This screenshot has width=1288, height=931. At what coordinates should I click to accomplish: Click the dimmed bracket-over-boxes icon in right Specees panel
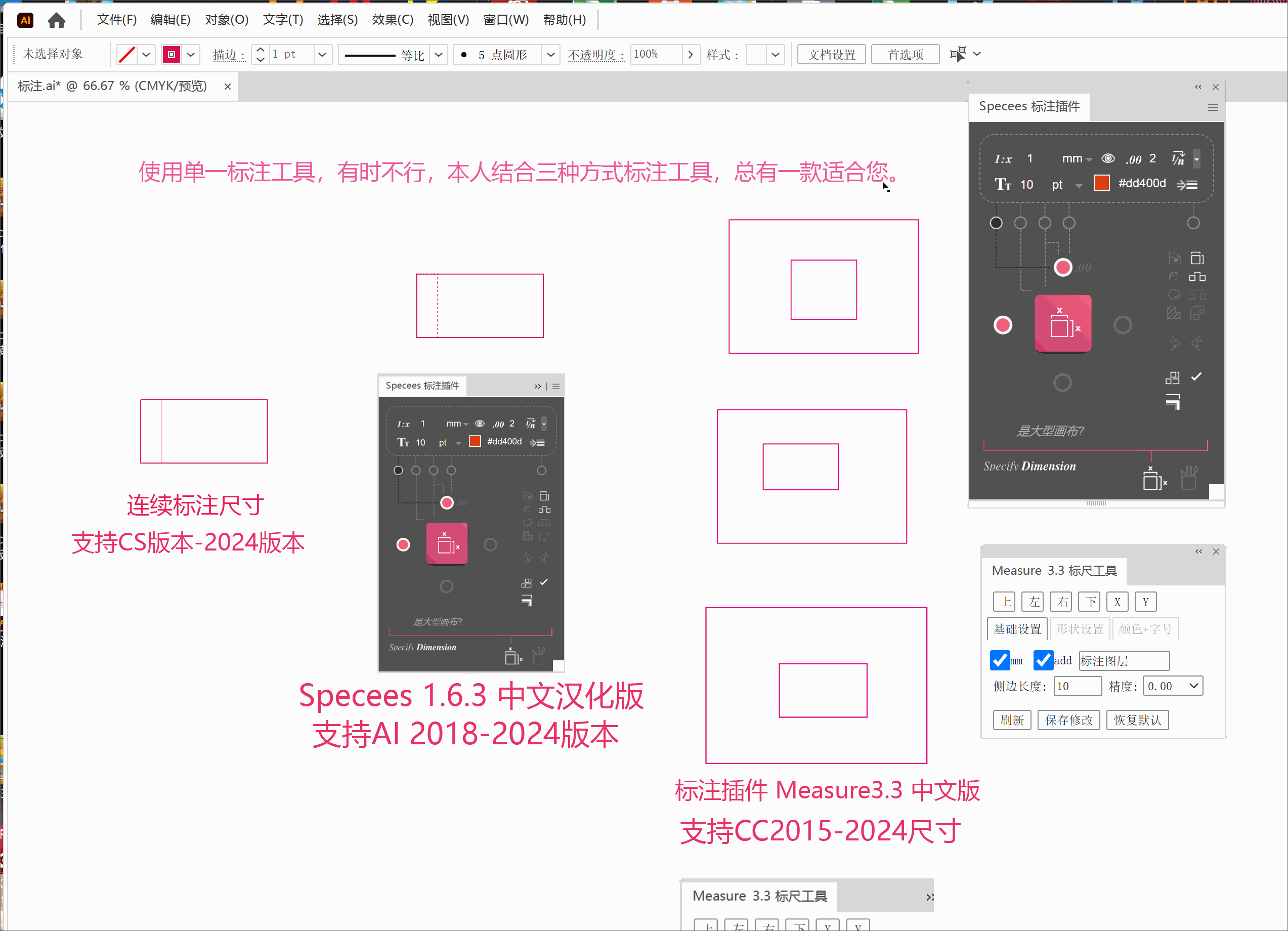[x=1197, y=295]
